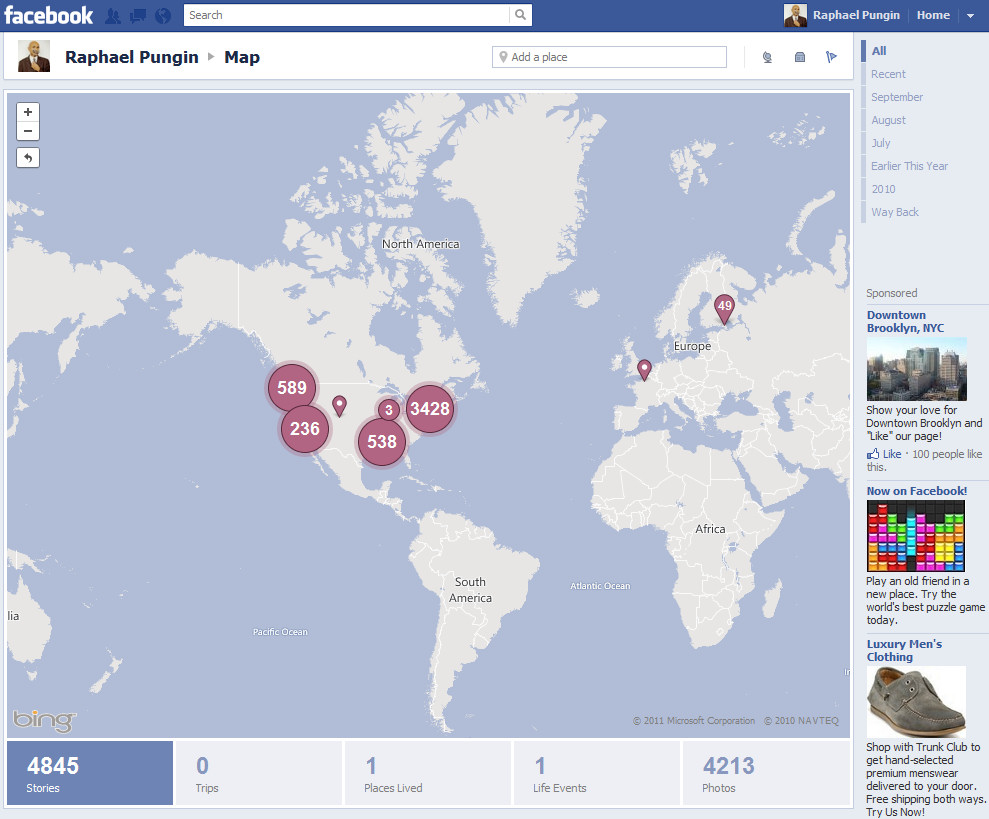Switch to the Photos tab showing 4213
The height and width of the screenshot is (819, 989).
coord(765,773)
